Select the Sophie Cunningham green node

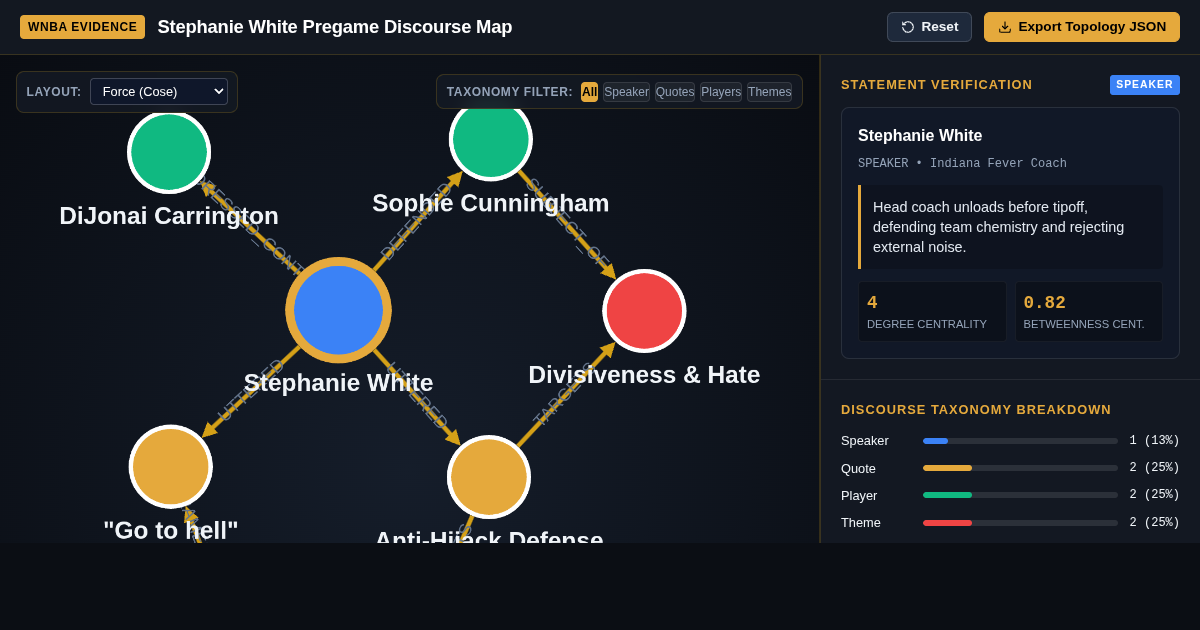(x=491, y=140)
